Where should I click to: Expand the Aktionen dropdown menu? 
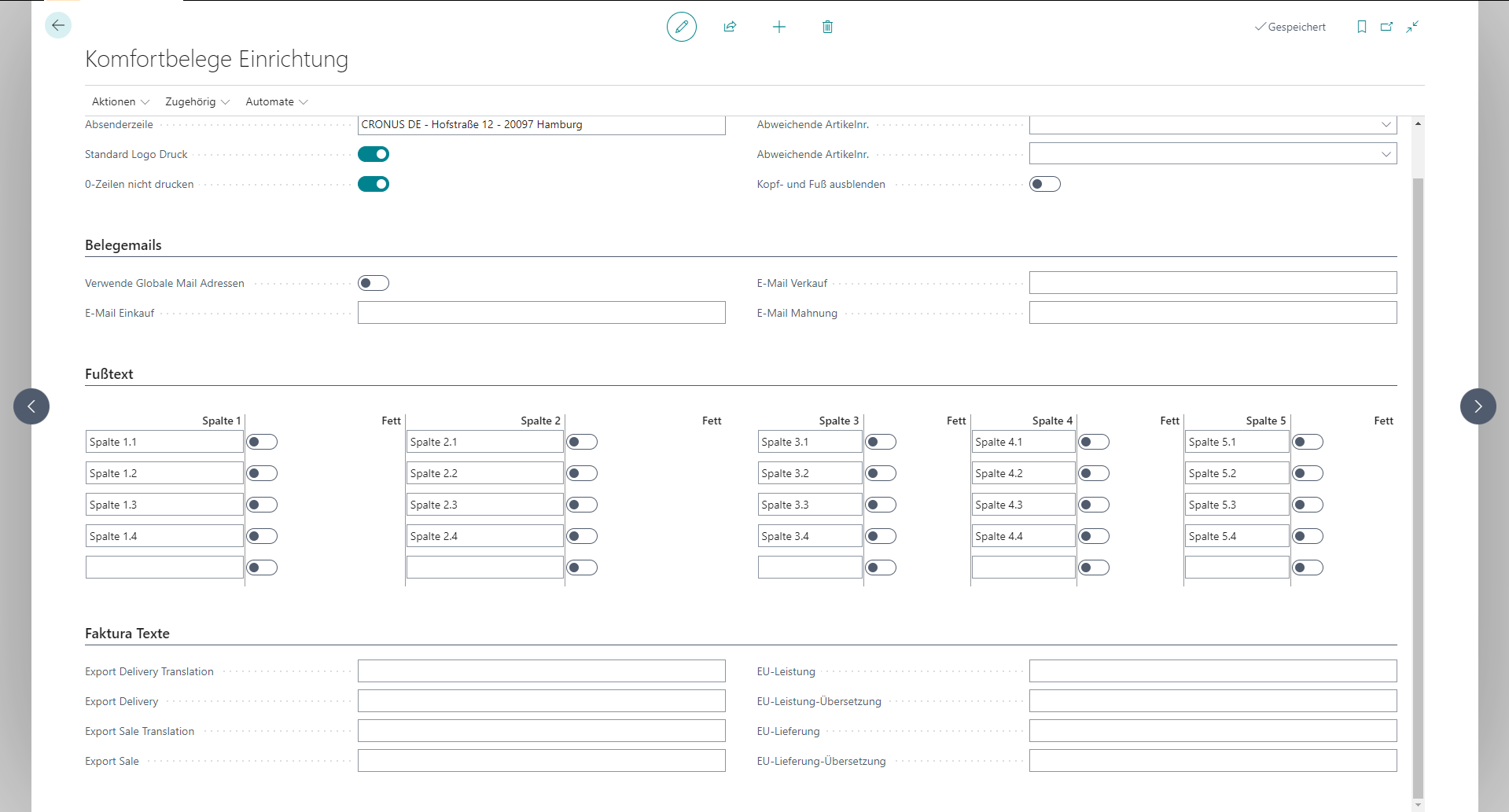120,101
